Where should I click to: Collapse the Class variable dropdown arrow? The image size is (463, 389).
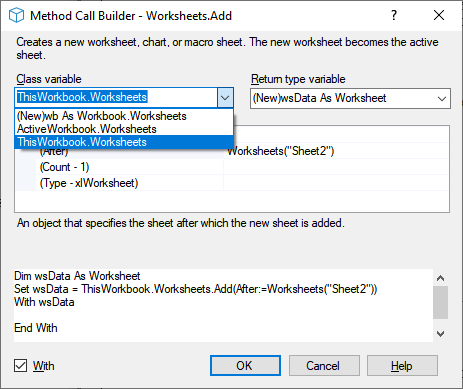coord(225,98)
